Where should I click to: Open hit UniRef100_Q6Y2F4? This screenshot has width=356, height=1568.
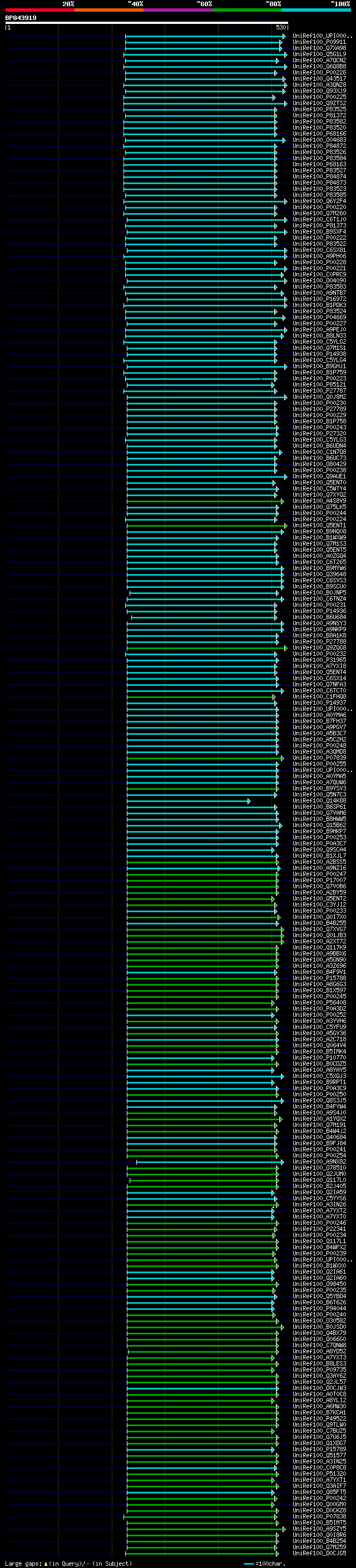tap(319, 201)
